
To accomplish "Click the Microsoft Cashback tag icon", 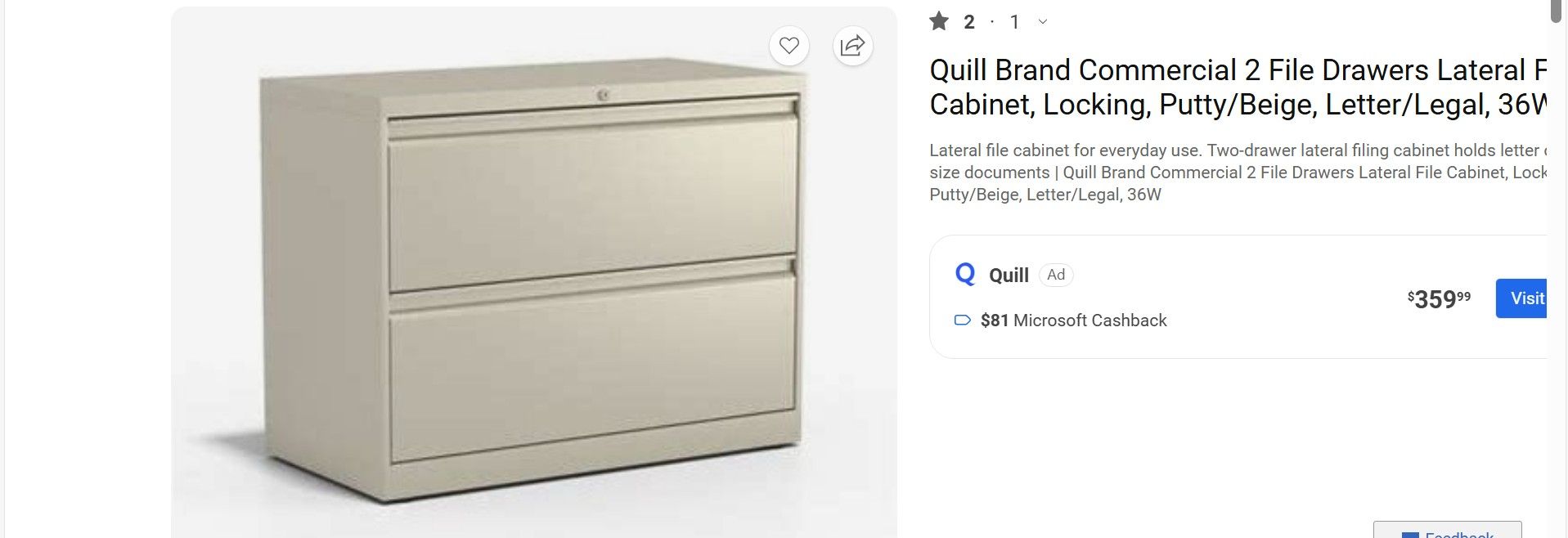I will [x=963, y=321].
